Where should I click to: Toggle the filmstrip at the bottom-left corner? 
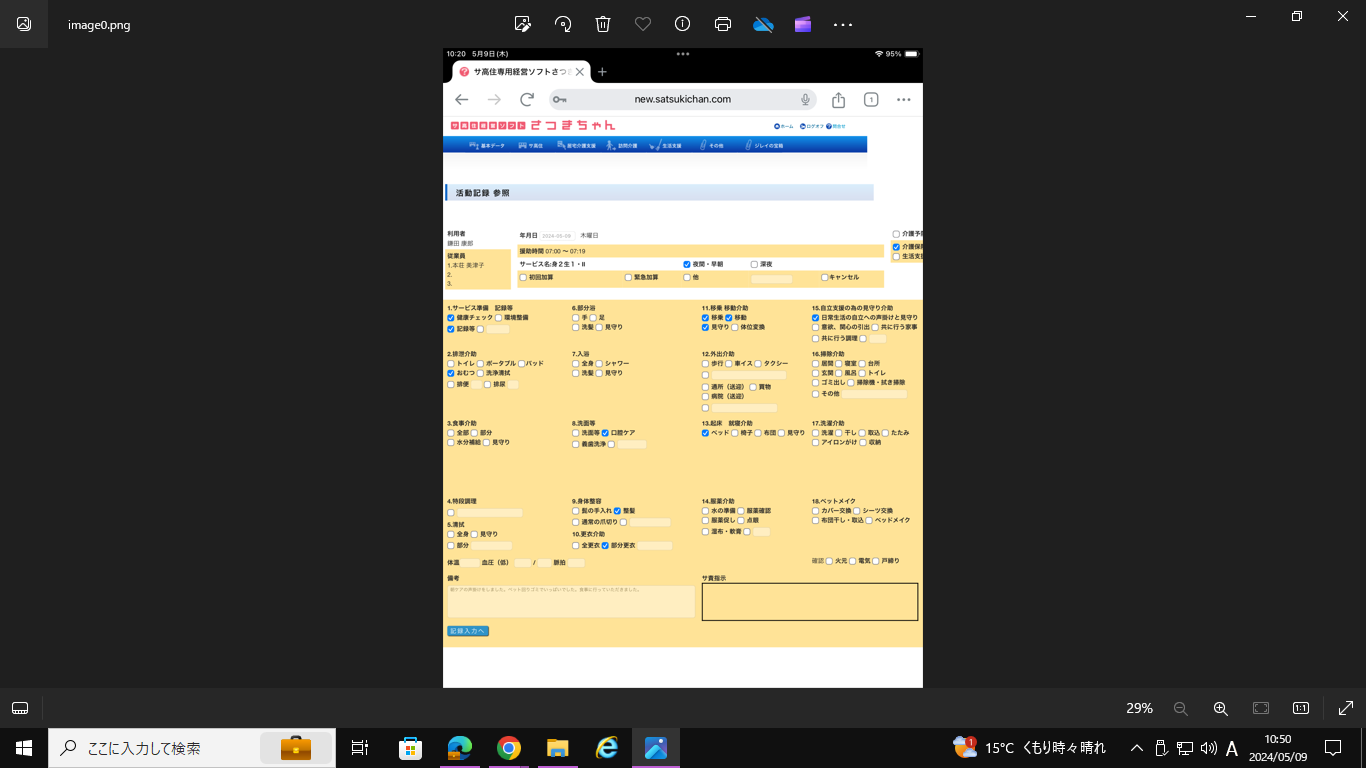pos(20,708)
